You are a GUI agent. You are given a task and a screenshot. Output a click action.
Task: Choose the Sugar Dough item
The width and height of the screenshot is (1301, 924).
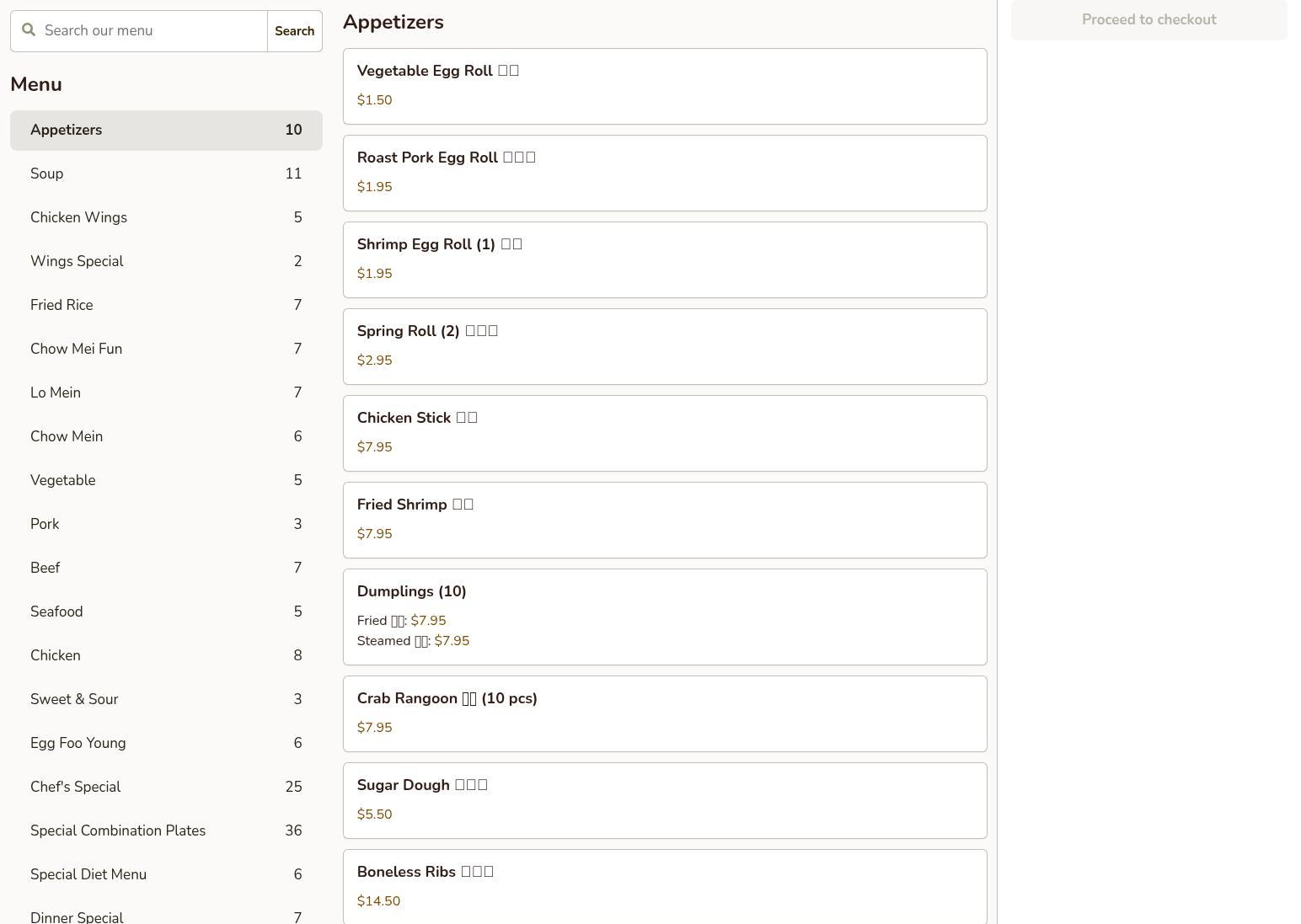[665, 801]
